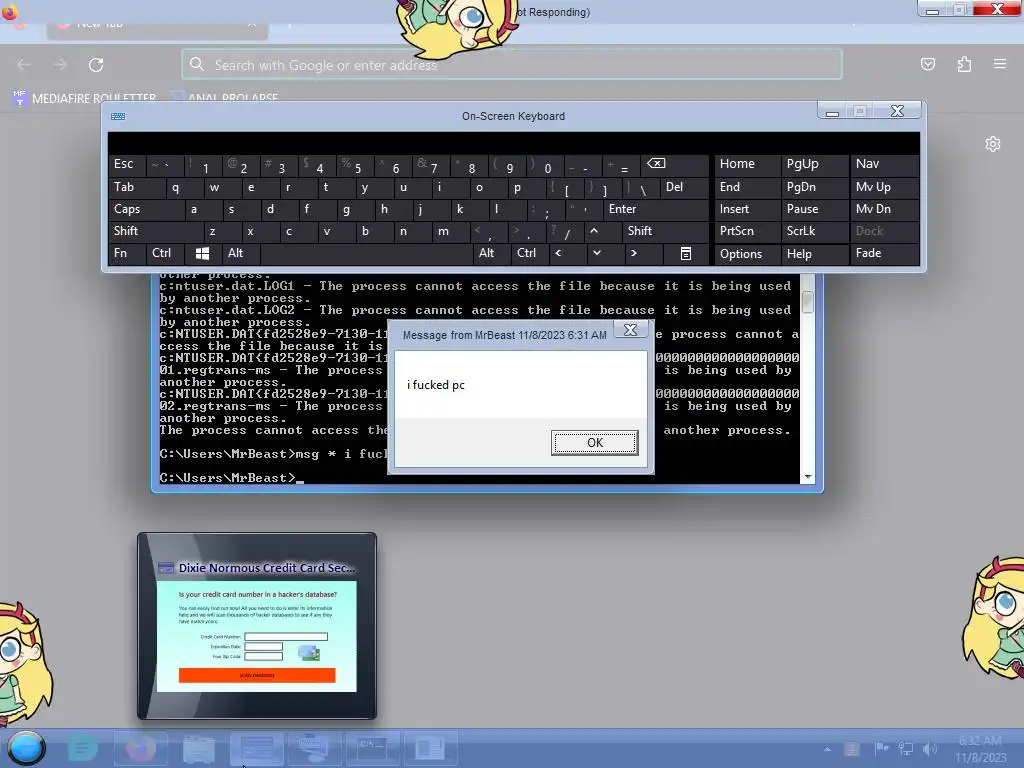
Task: Click the command prompt vertical scrollbar thumb
Action: (808, 302)
